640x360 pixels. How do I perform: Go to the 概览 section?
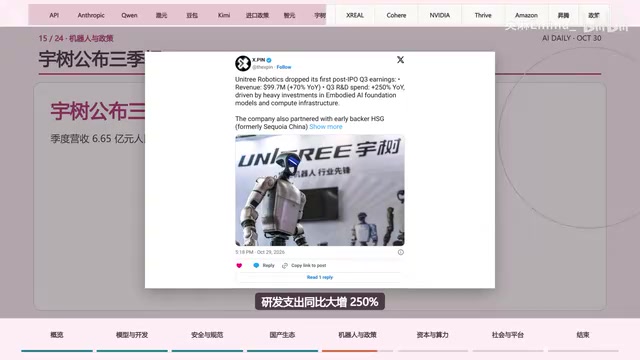click(57, 335)
